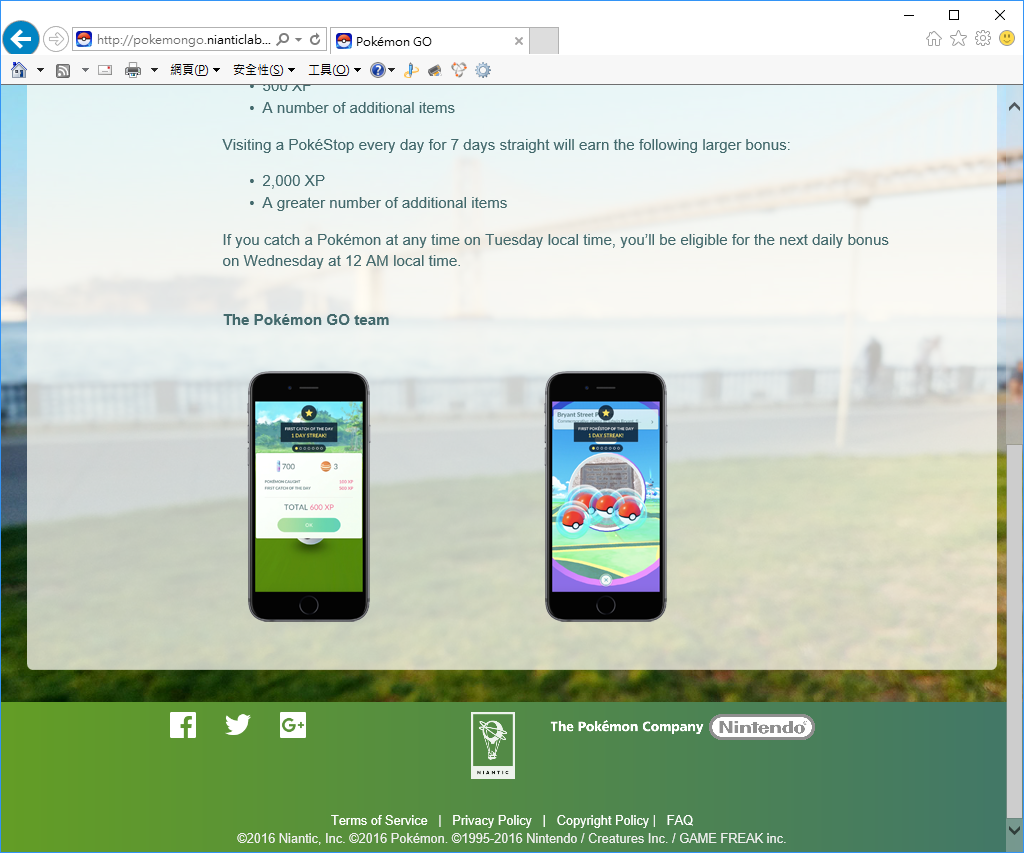Click the first-PokéStop-of-the-day phone screenshot

pyautogui.click(x=605, y=496)
